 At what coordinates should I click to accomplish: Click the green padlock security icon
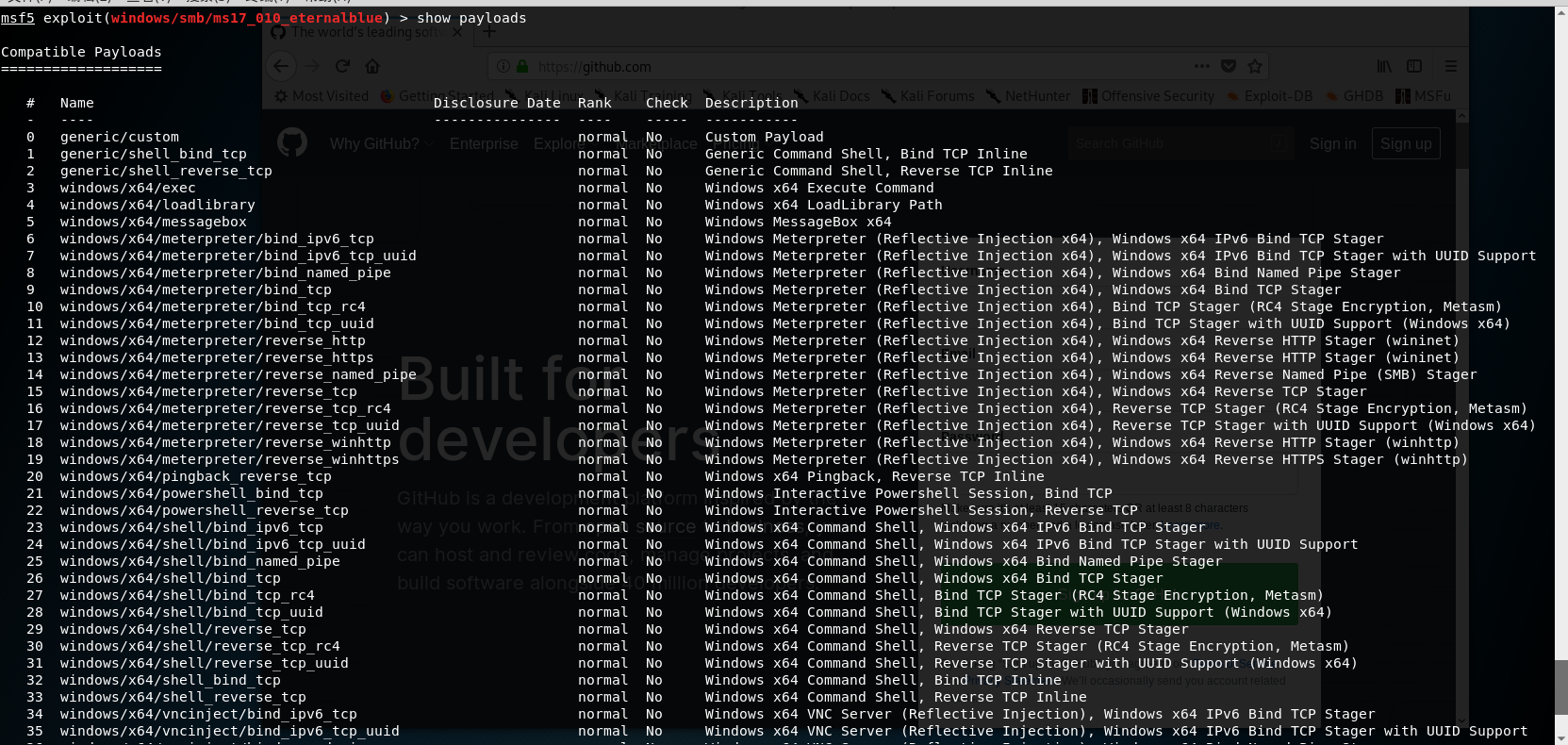click(x=522, y=66)
